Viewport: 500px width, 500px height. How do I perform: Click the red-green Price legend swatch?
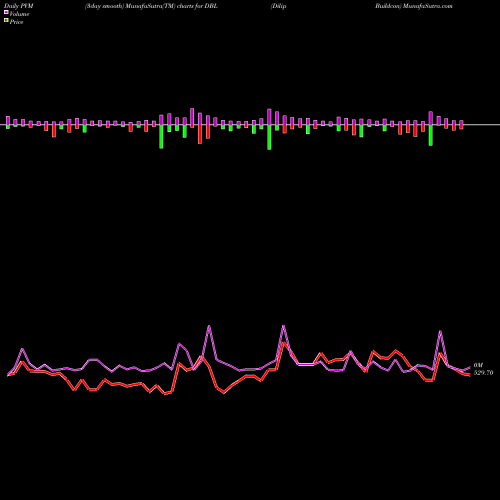(x=6, y=21)
